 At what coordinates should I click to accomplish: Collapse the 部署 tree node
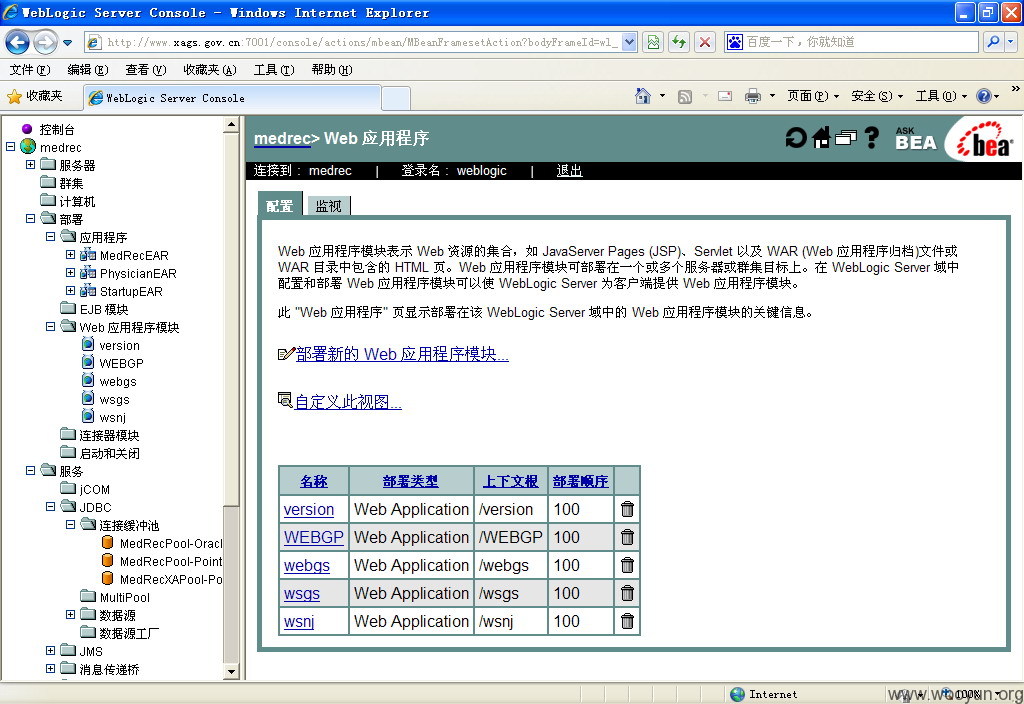click(30, 219)
